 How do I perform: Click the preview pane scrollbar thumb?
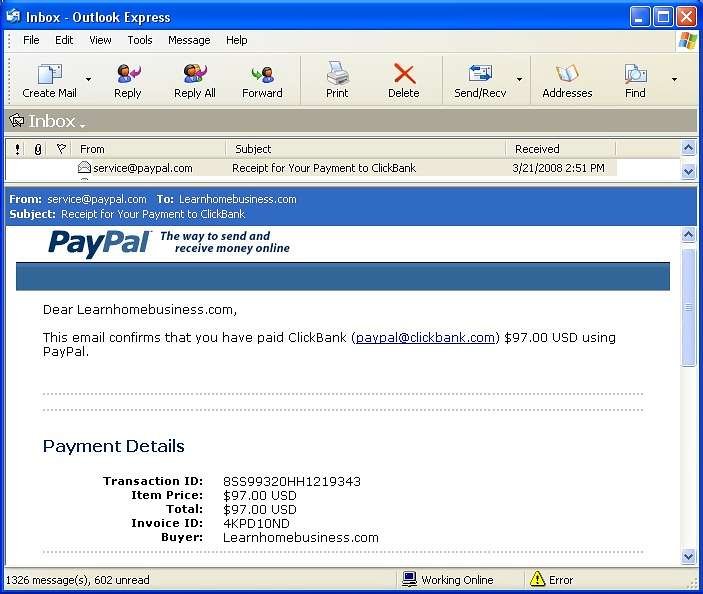click(x=688, y=308)
